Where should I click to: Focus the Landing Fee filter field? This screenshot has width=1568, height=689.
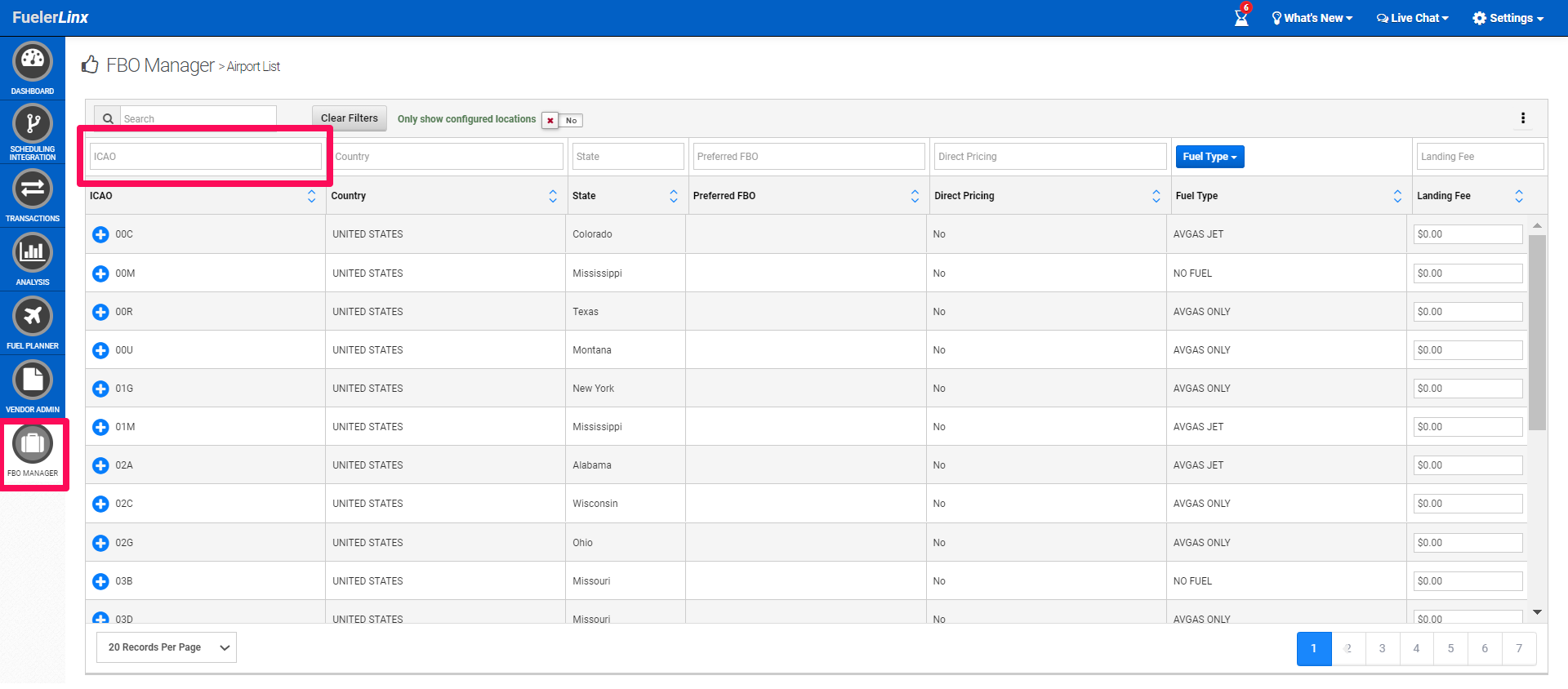[x=1481, y=157]
